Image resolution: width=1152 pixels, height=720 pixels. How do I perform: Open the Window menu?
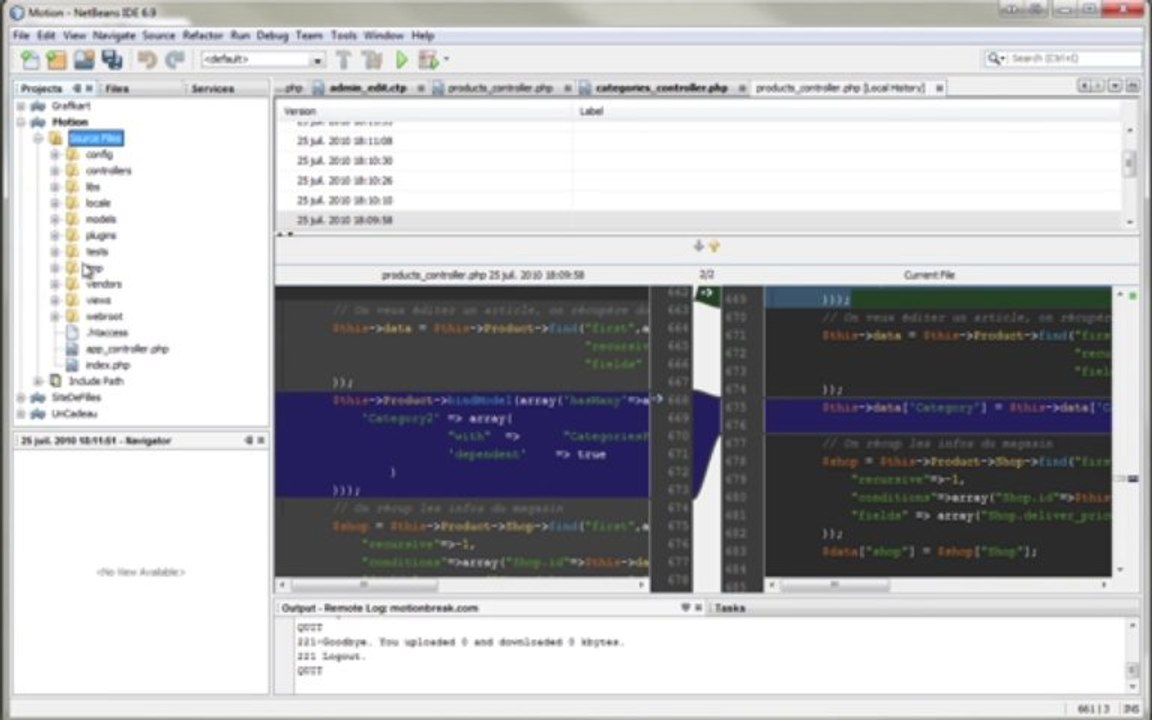click(x=384, y=35)
